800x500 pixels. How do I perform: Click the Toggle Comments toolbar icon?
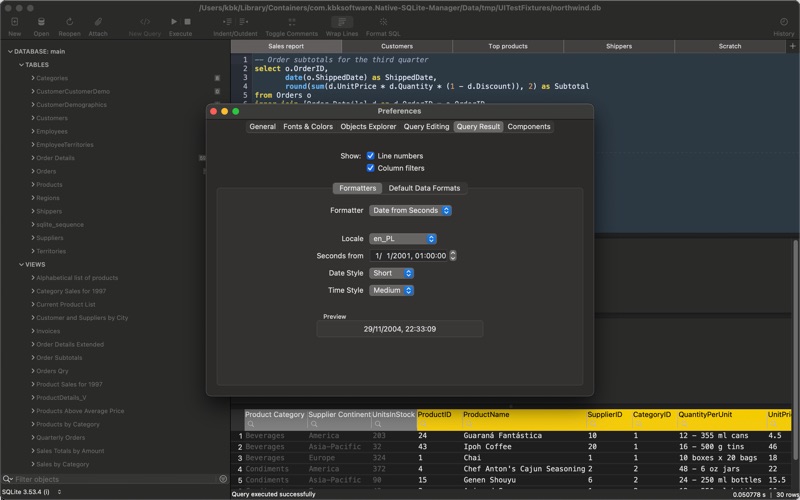(x=292, y=22)
